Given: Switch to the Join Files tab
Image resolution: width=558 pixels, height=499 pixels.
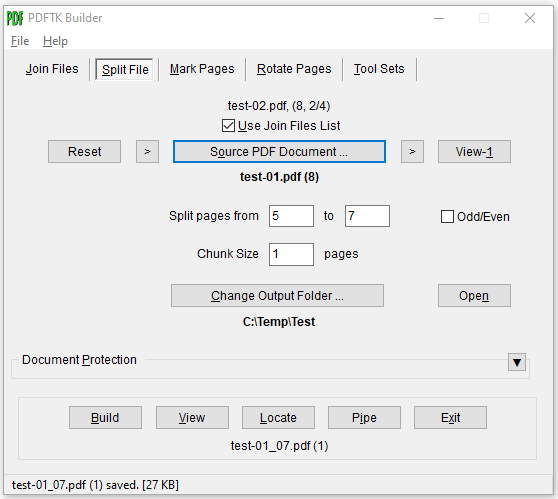Looking at the screenshot, I should tap(52, 69).
